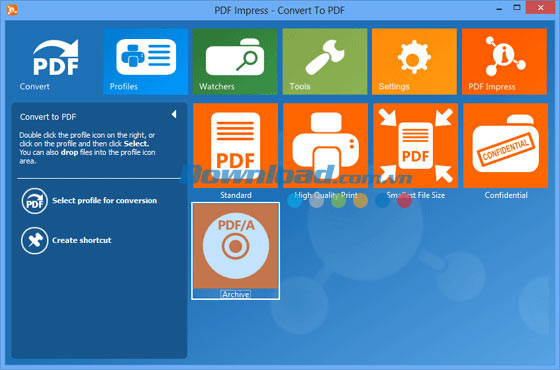Select the PDF/A Archive profile icon

click(x=235, y=246)
